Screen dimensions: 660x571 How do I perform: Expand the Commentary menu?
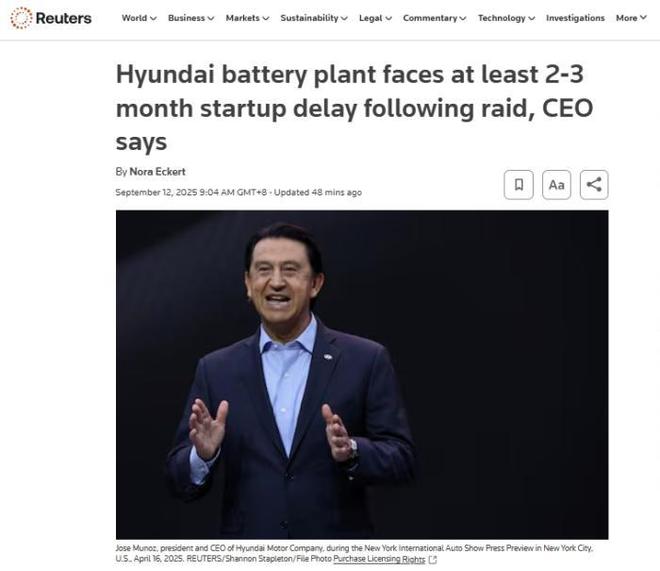click(436, 18)
